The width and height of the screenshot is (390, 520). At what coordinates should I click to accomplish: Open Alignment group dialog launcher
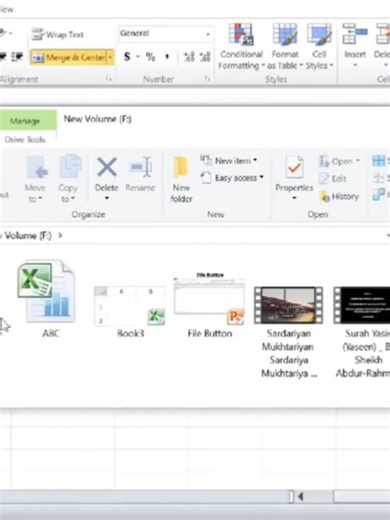click(109, 78)
